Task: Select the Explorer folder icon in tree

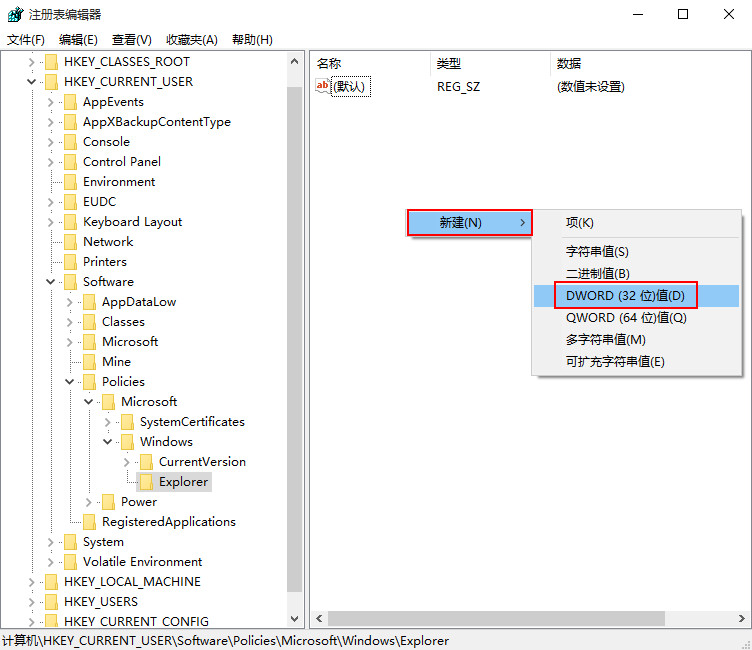Action: click(146, 482)
